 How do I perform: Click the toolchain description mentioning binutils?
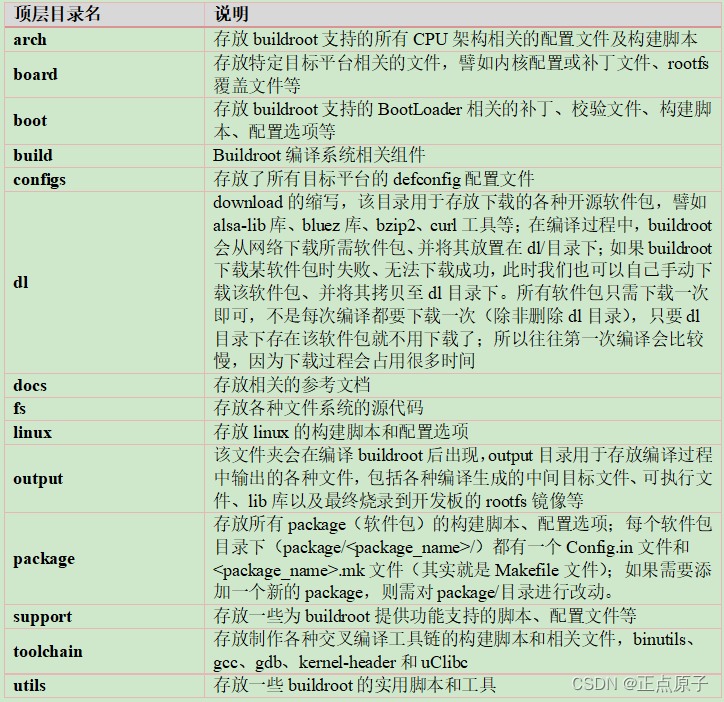[x=463, y=651]
